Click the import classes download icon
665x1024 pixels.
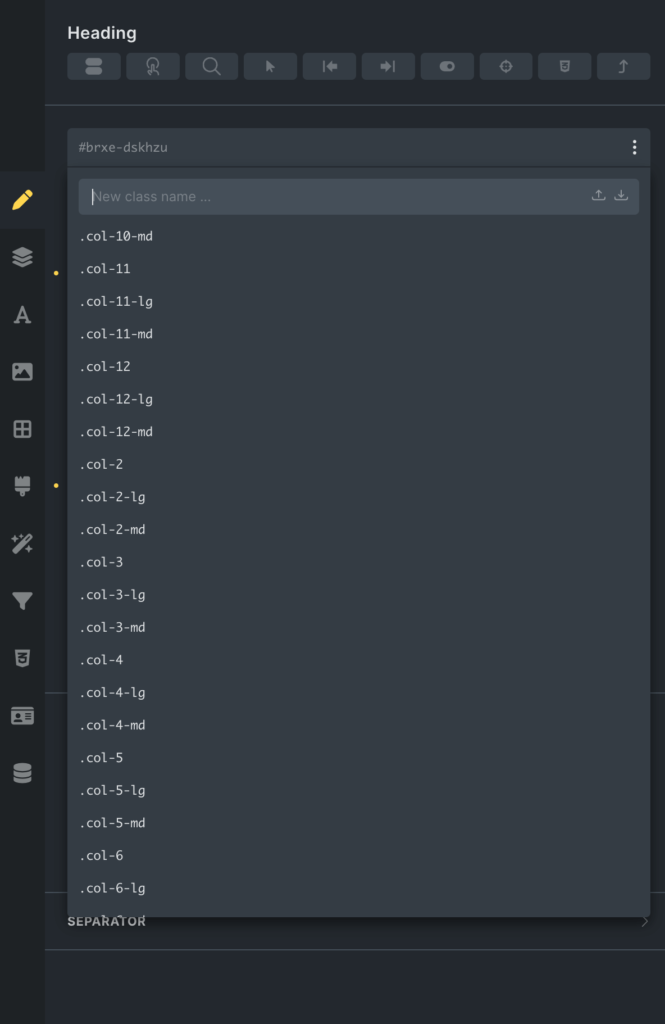tap(621, 195)
